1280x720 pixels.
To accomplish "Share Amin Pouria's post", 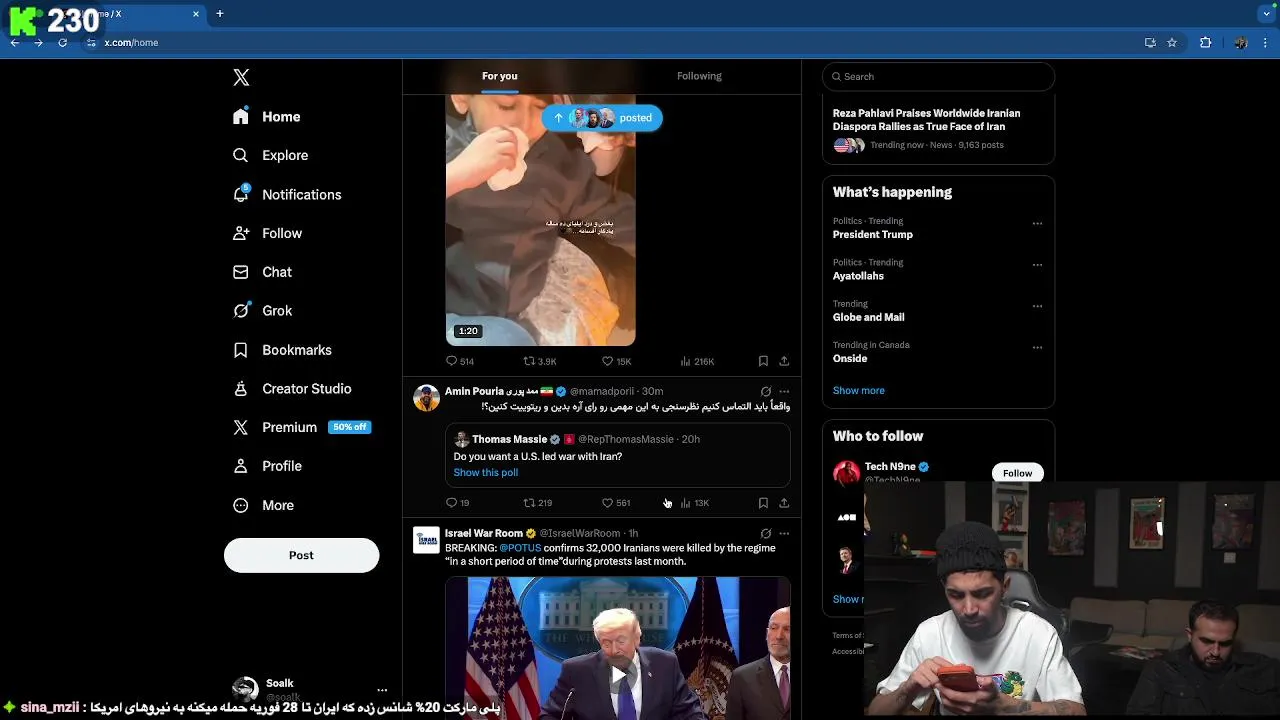I will coord(784,503).
